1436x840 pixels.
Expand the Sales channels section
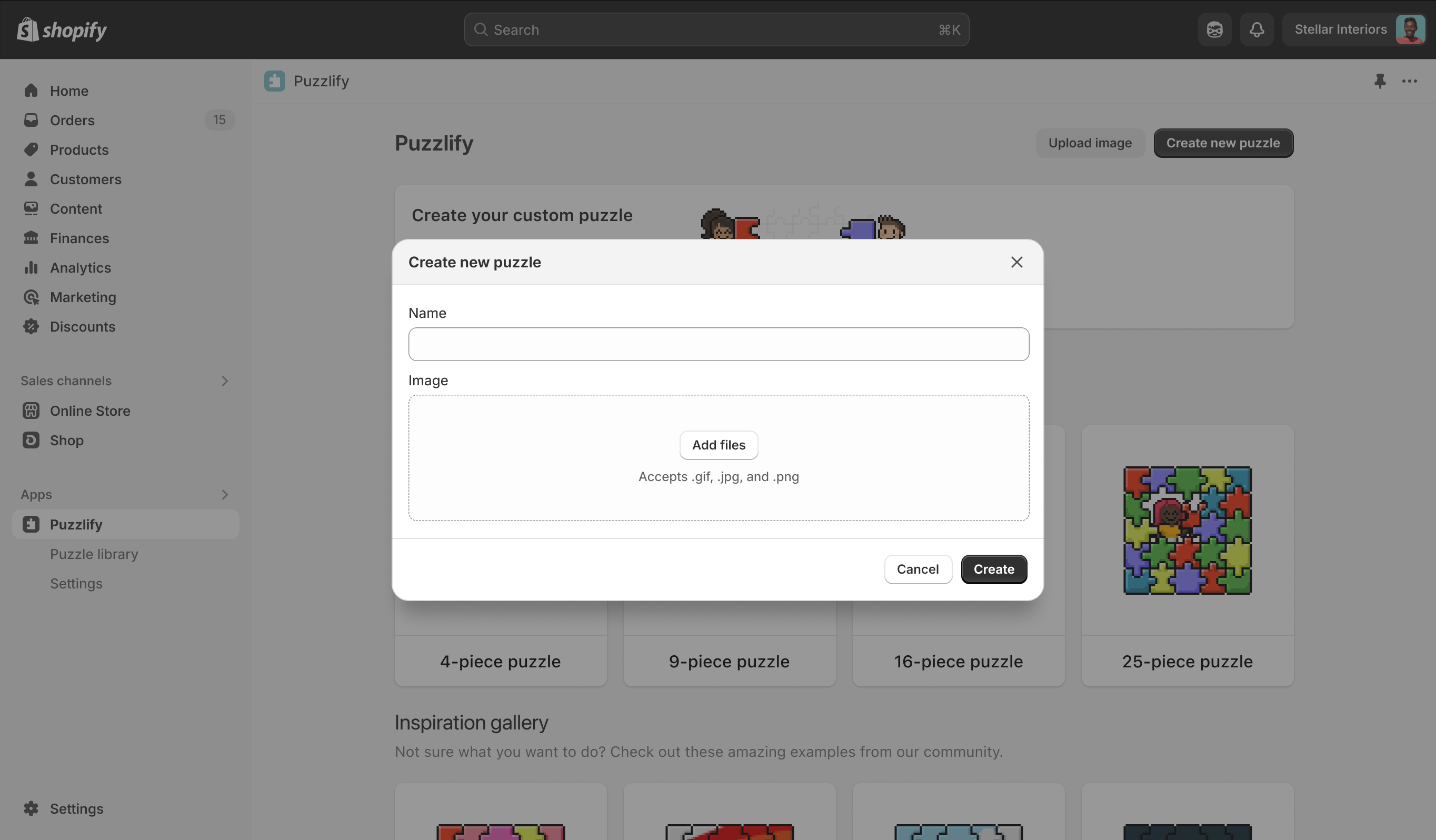pyautogui.click(x=225, y=381)
